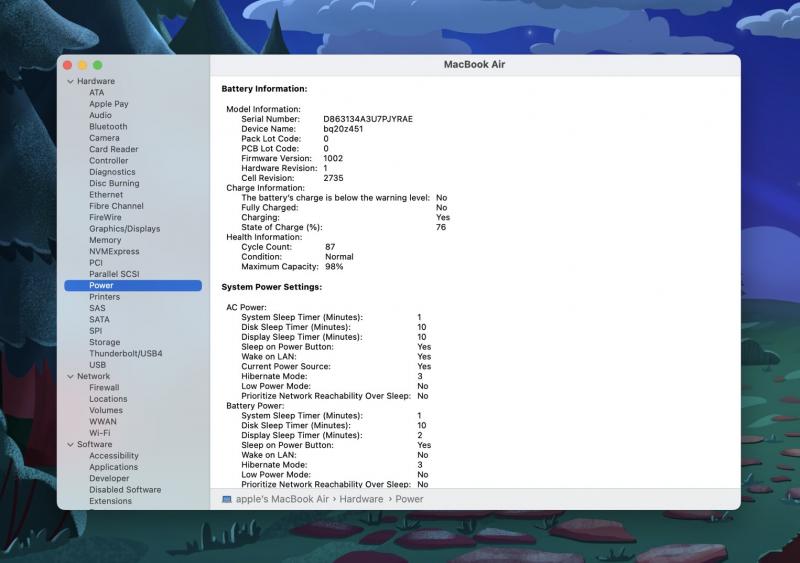Image resolution: width=800 pixels, height=563 pixels.
Task: Select USB in the sidebar
Action: pyautogui.click(x=97, y=364)
